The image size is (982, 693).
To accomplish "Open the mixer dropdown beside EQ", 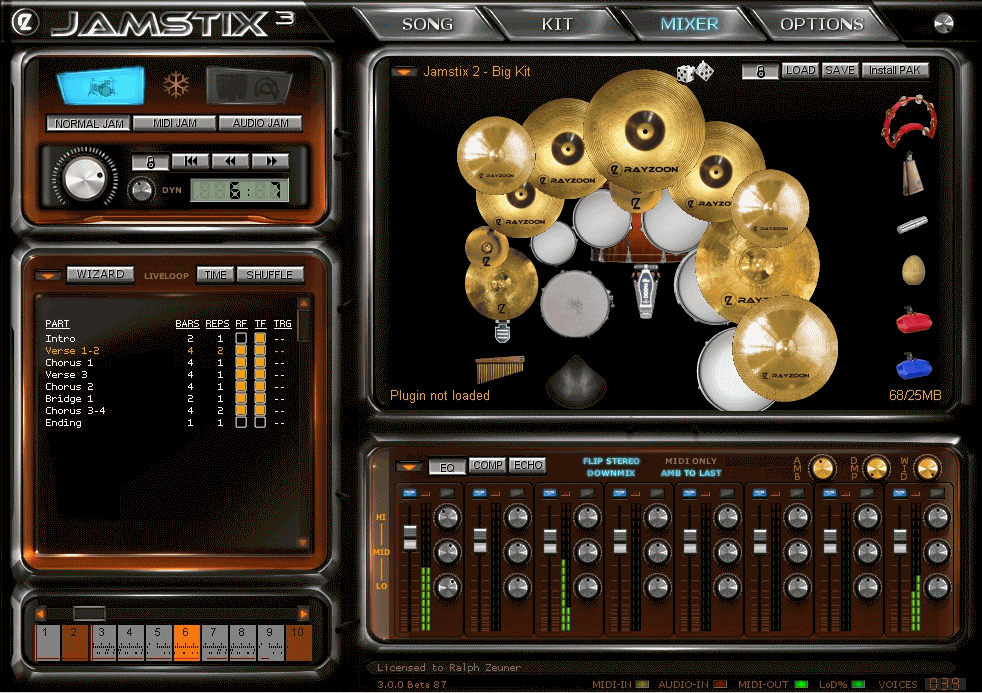I will 409,467.
